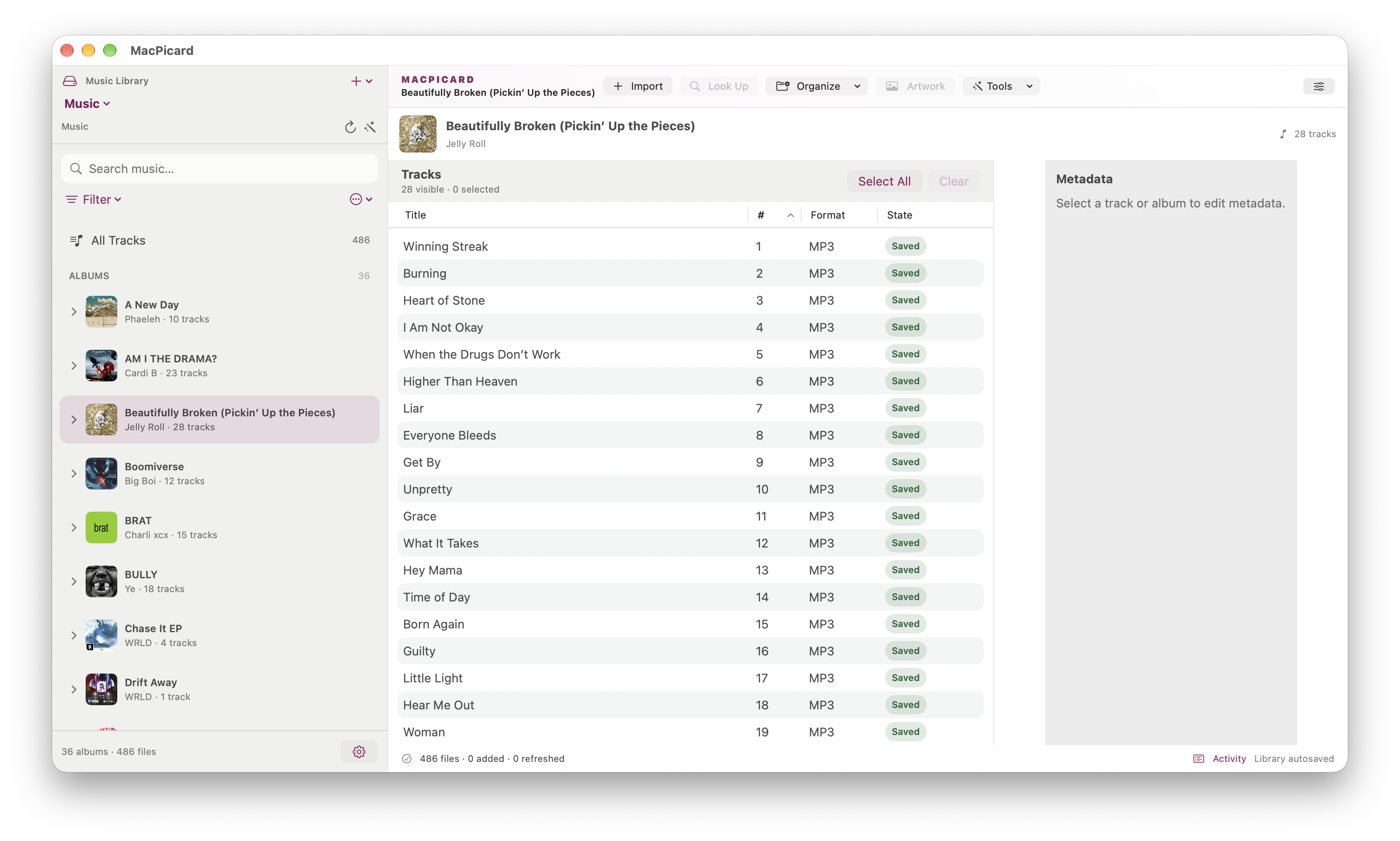The image size is (1400, 841).
Task: Open the Organize dropdown menu
Action: click(816, 86)
